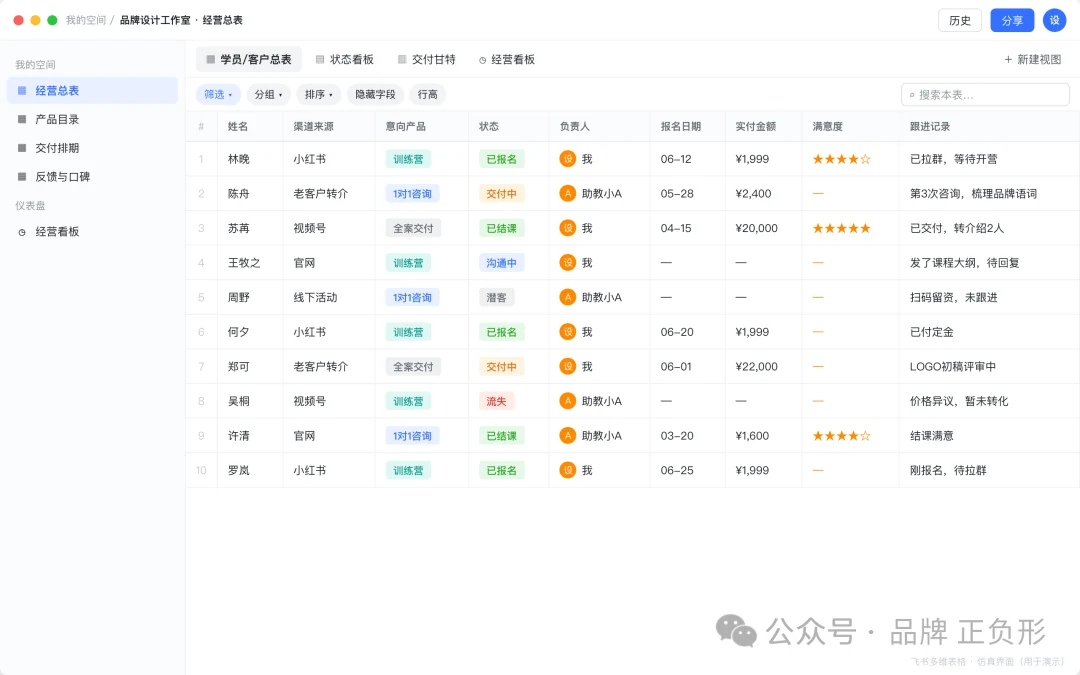Click 新建视图 to add a view
The image size is (1080, 675).
click(1032, 59)
